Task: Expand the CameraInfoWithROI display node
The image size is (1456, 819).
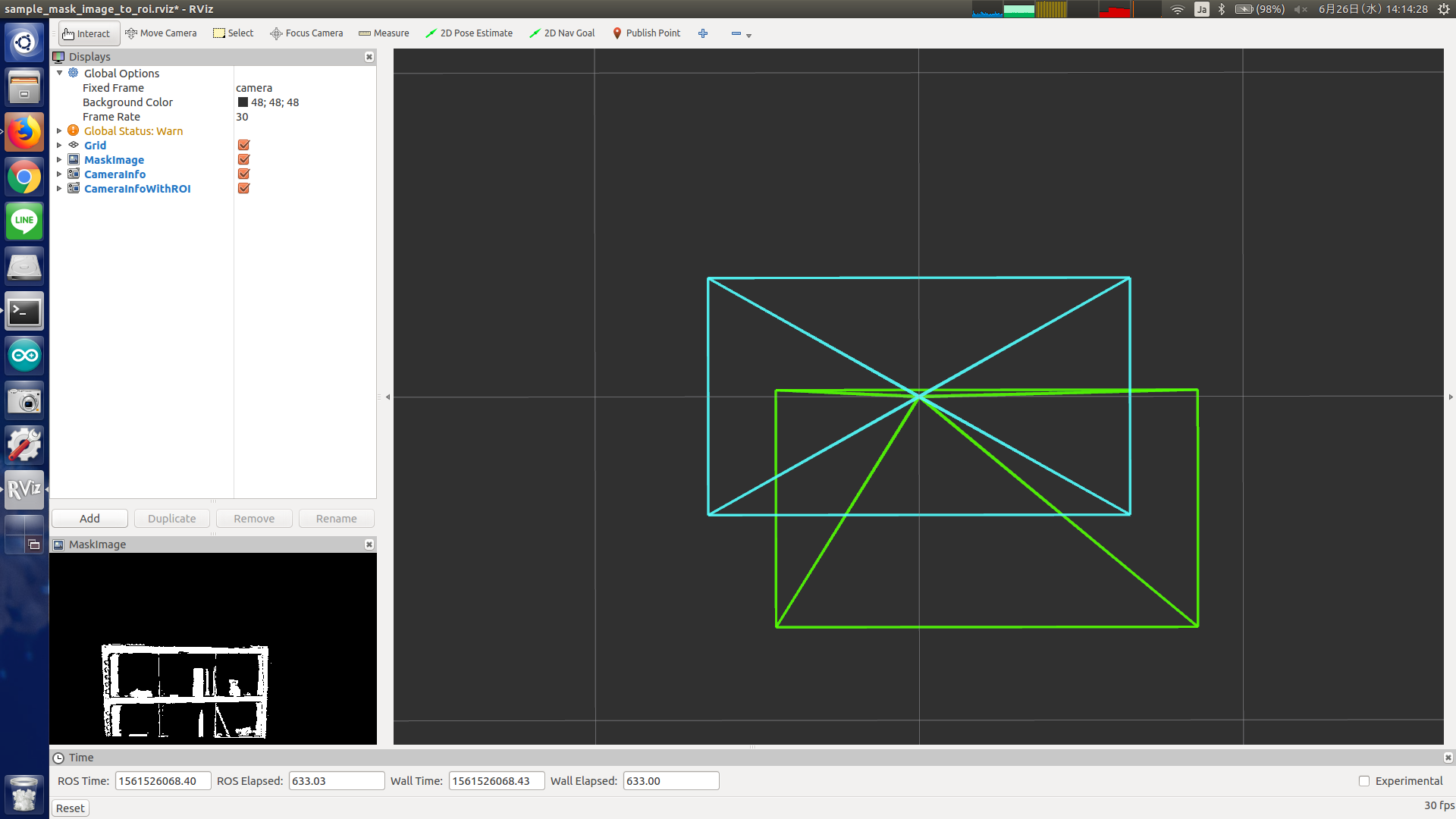Action: point(59,189)
